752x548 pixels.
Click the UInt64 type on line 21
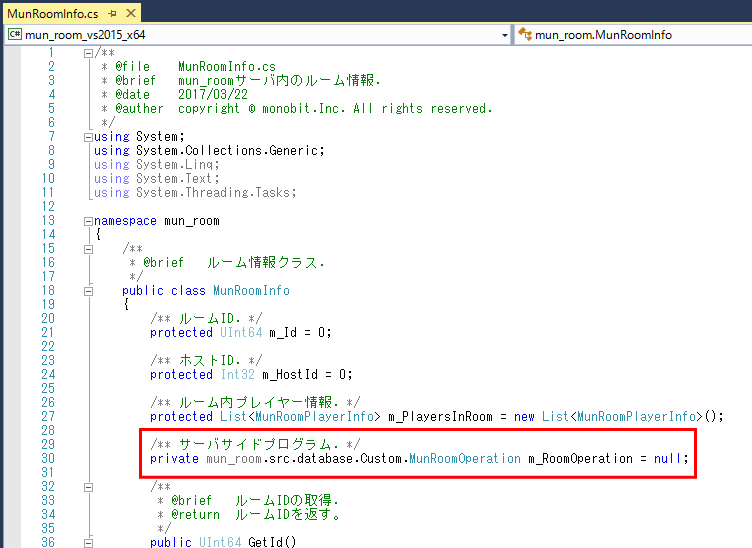coord(241,332)
